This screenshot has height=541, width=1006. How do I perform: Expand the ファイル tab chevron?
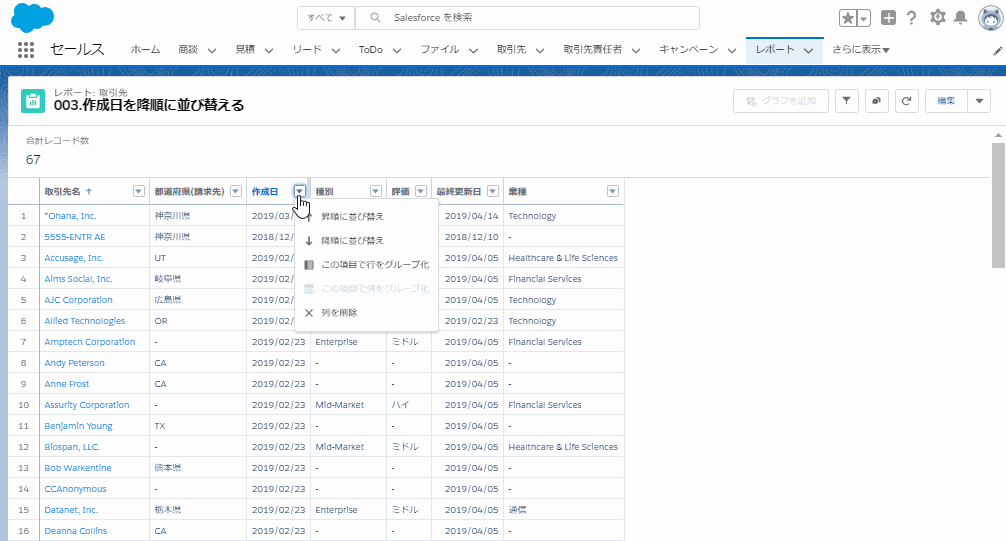[x=473, y=50]
